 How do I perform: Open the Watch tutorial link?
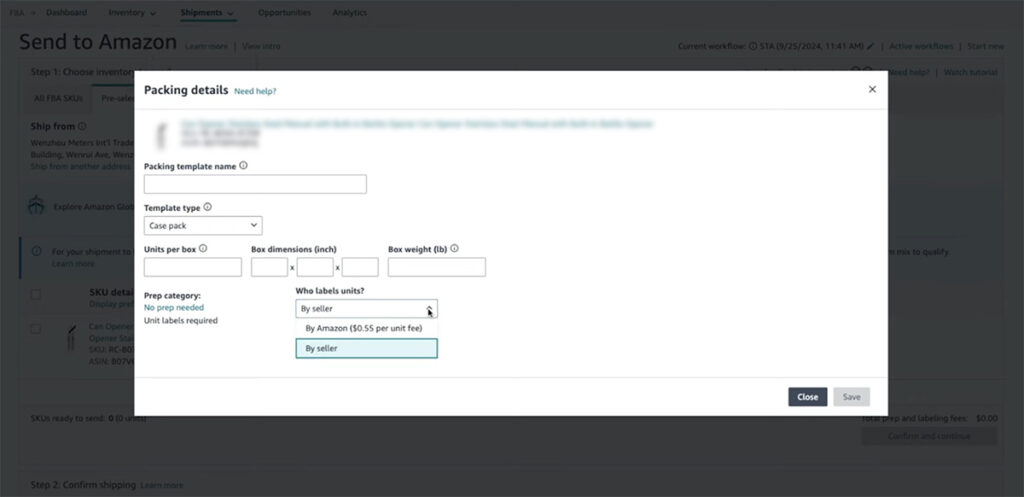click(x=970, y=72)
